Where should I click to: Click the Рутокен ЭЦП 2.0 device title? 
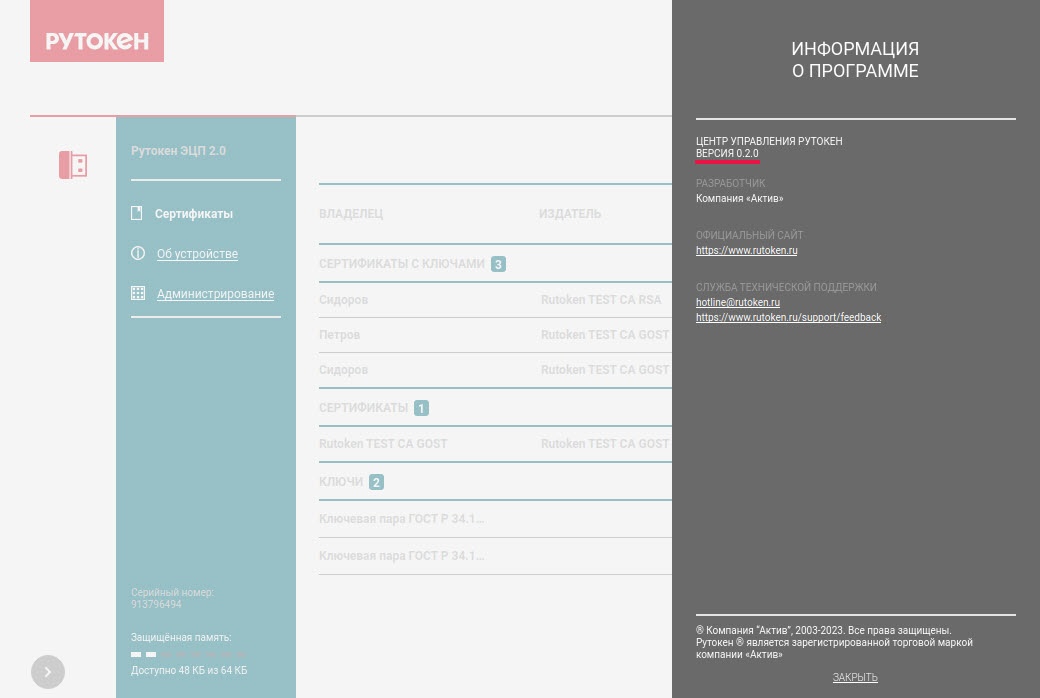point(178,151)
